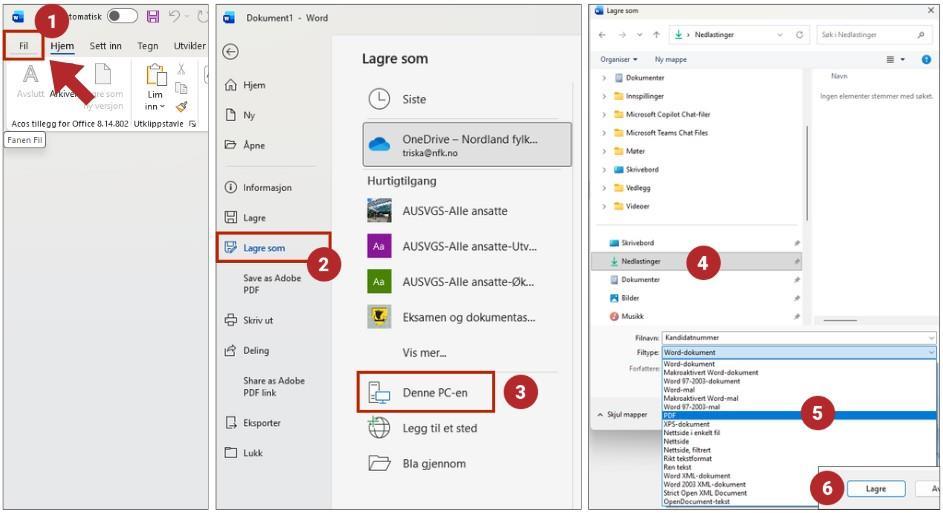Click the back arrow in Backstage view
Image resolution: width=943 pixels, height=513 pixels.
pos(231,51)
